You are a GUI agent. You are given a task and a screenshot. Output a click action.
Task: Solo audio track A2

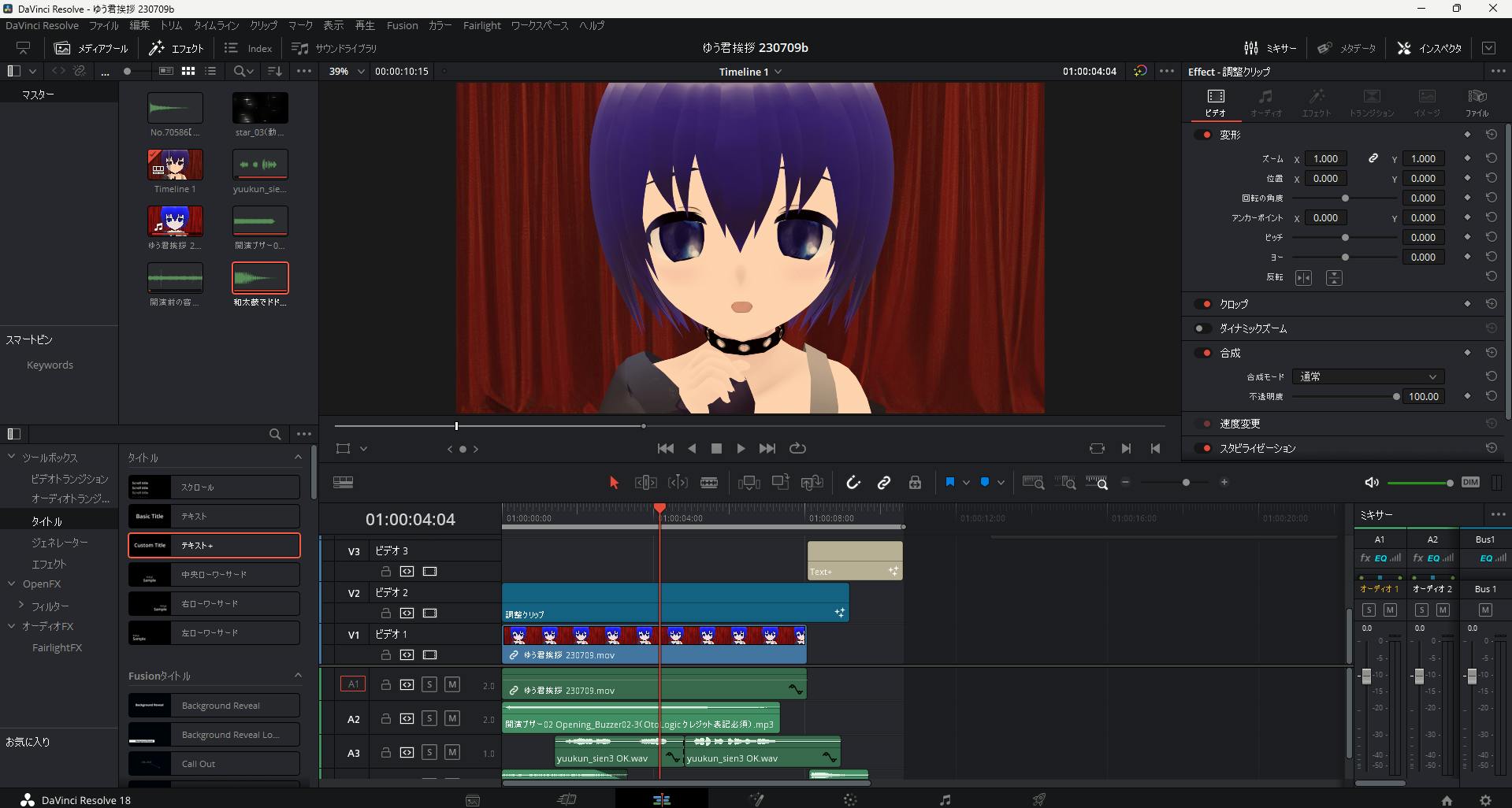429,718
